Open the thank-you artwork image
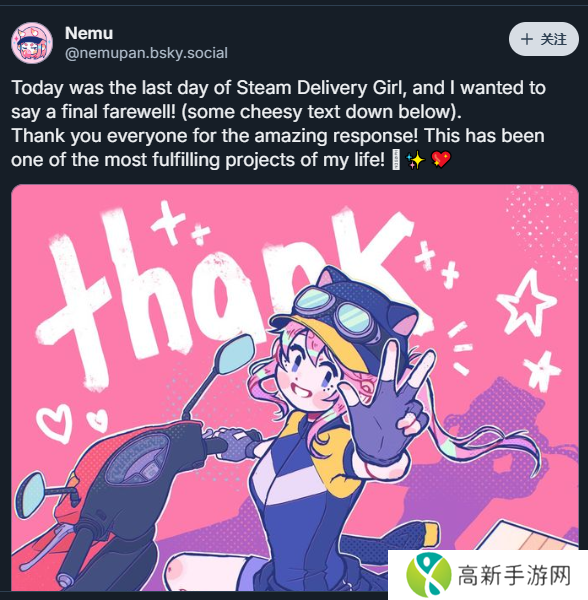 [x=295, y=387]
